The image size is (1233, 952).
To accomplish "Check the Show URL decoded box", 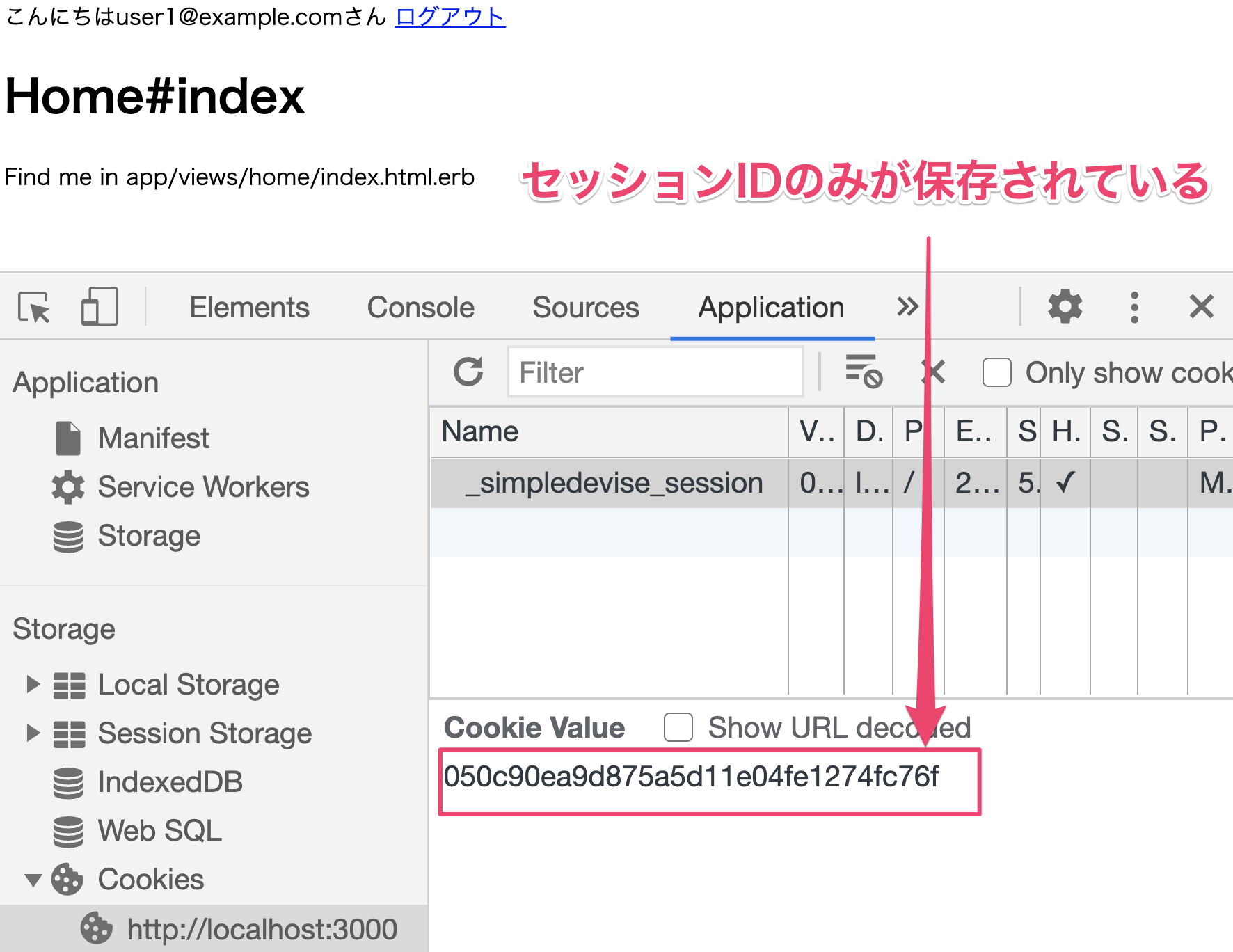I will pos(678,728).
